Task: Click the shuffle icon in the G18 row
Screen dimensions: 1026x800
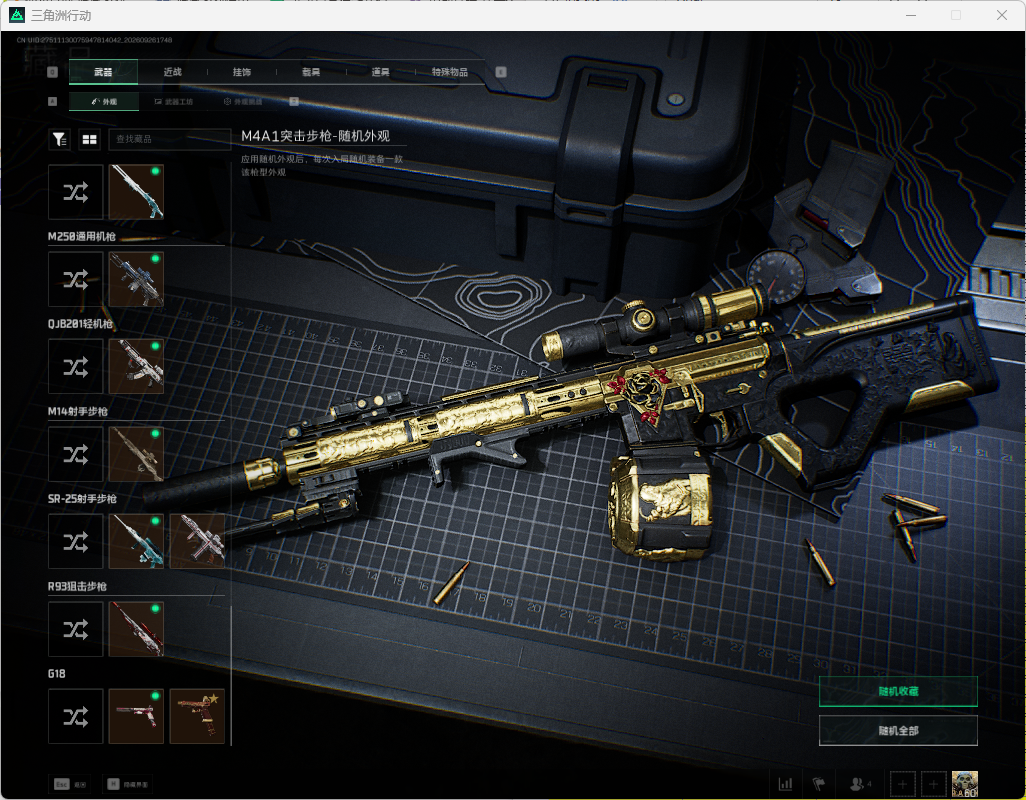Action: coord(75,716)
